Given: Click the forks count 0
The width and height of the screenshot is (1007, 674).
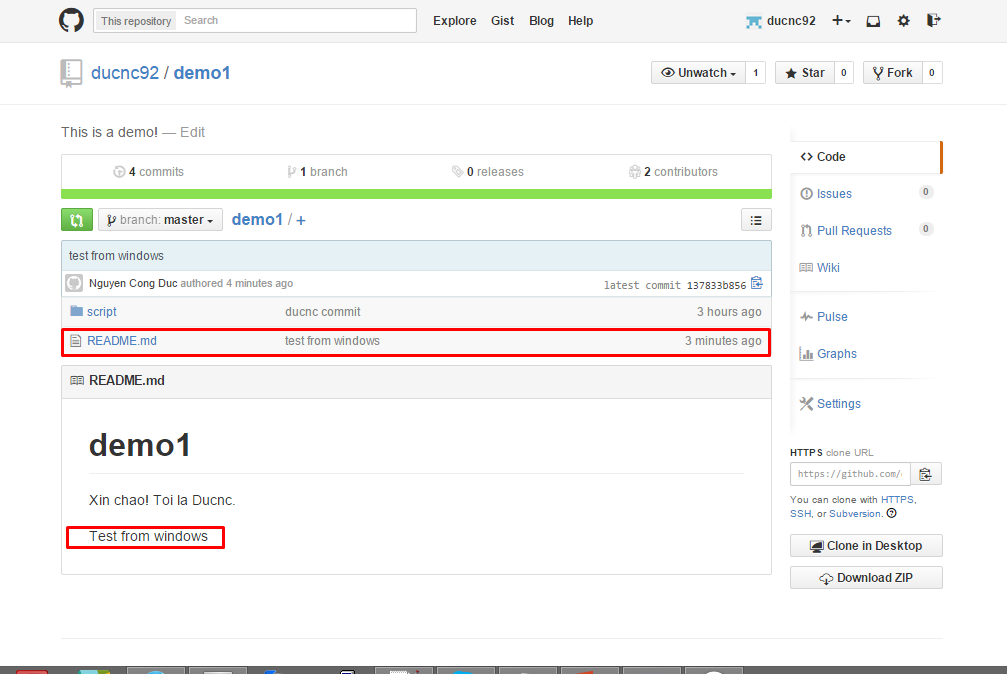Looking at the screenshot, I should pos(932,73).
